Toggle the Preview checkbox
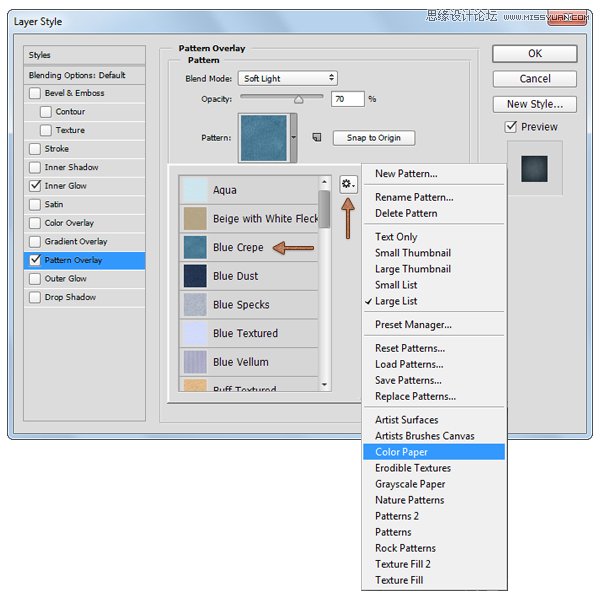600x600 pixels. pos(511,127)
